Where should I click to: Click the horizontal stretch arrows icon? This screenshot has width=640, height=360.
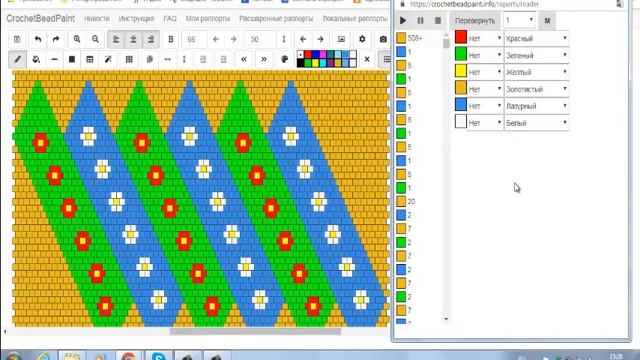click(x=167, y=59)
